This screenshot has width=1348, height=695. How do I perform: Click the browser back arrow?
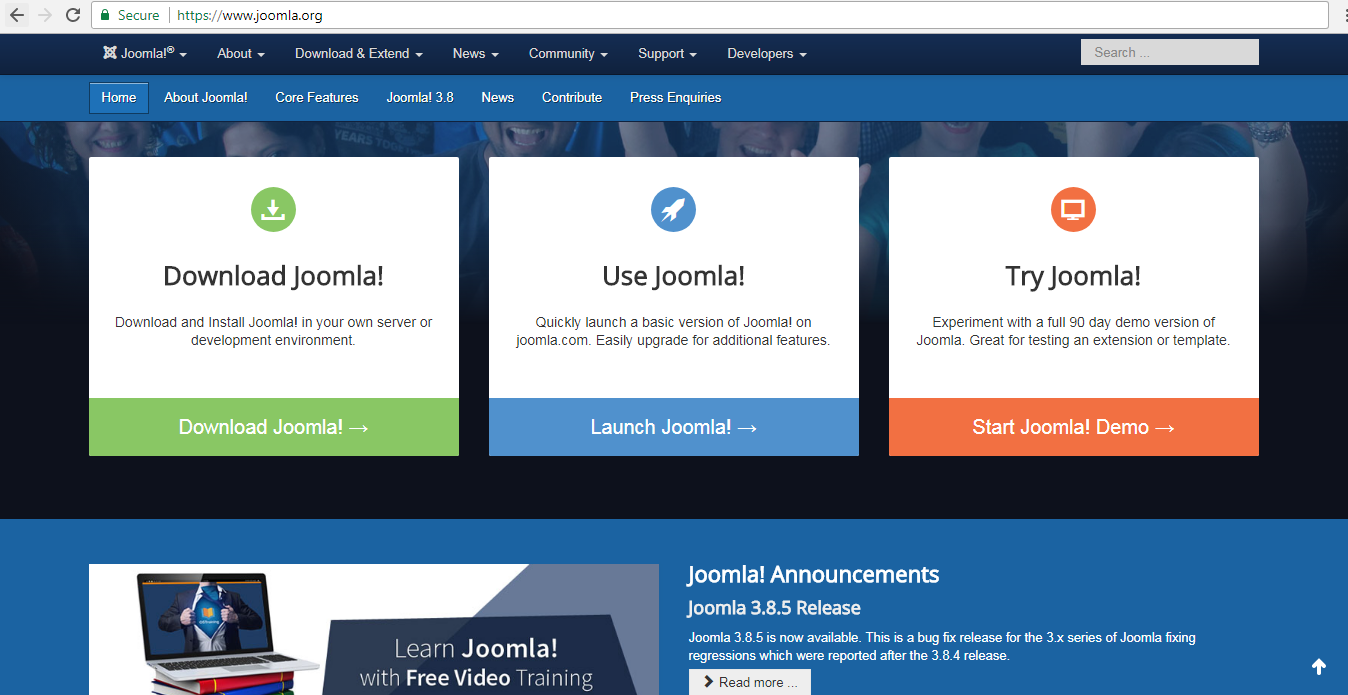click(x=16, y=15)
